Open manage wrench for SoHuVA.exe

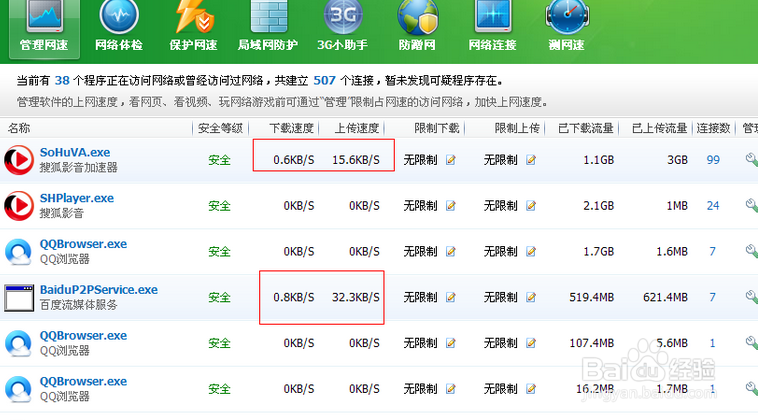tap(752, 159)
